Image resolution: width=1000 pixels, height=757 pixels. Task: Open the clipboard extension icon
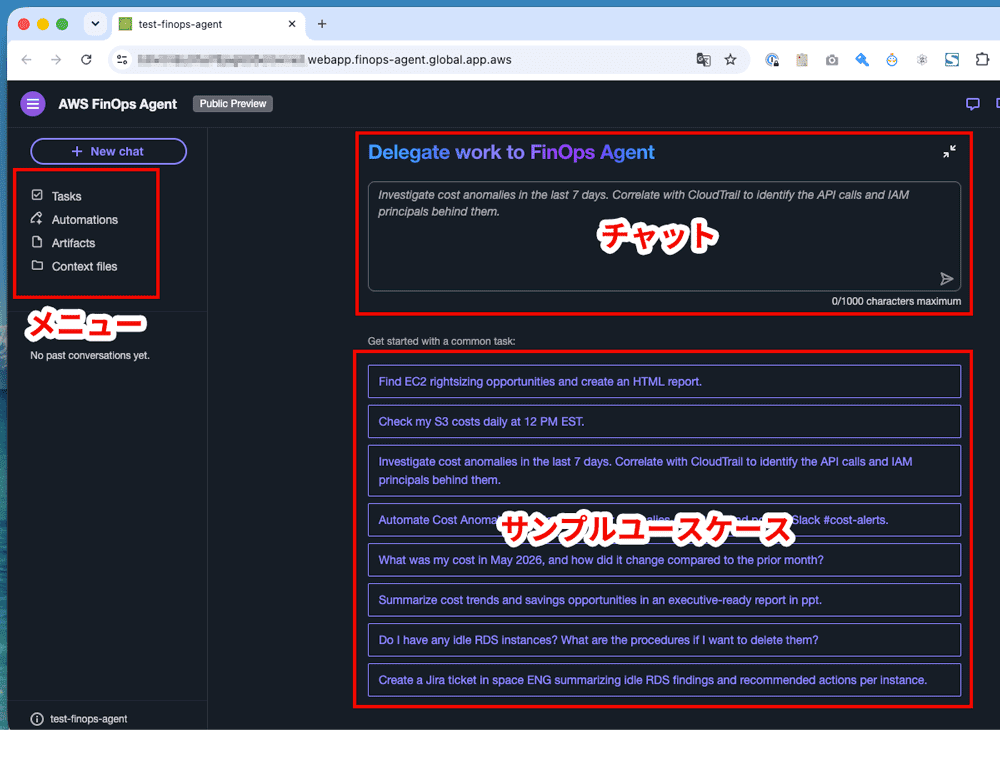[802, 60]
